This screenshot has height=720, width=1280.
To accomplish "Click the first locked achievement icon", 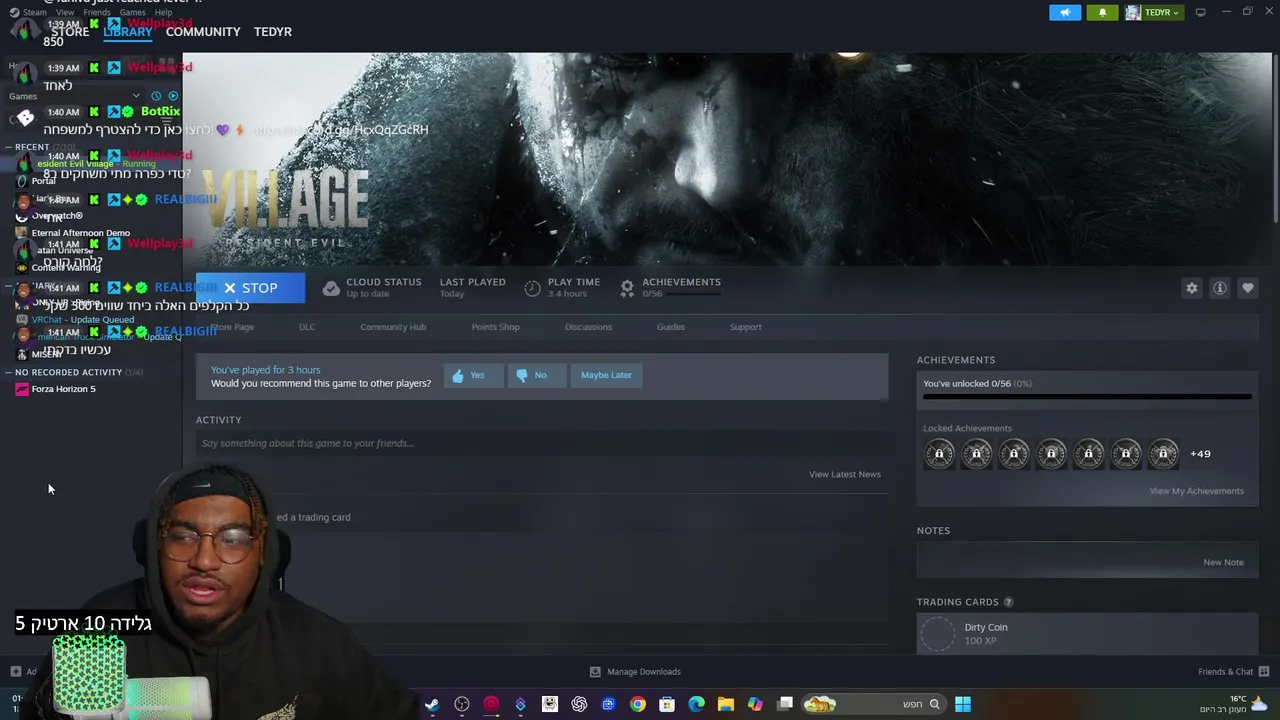I will (x=939, y=454).
